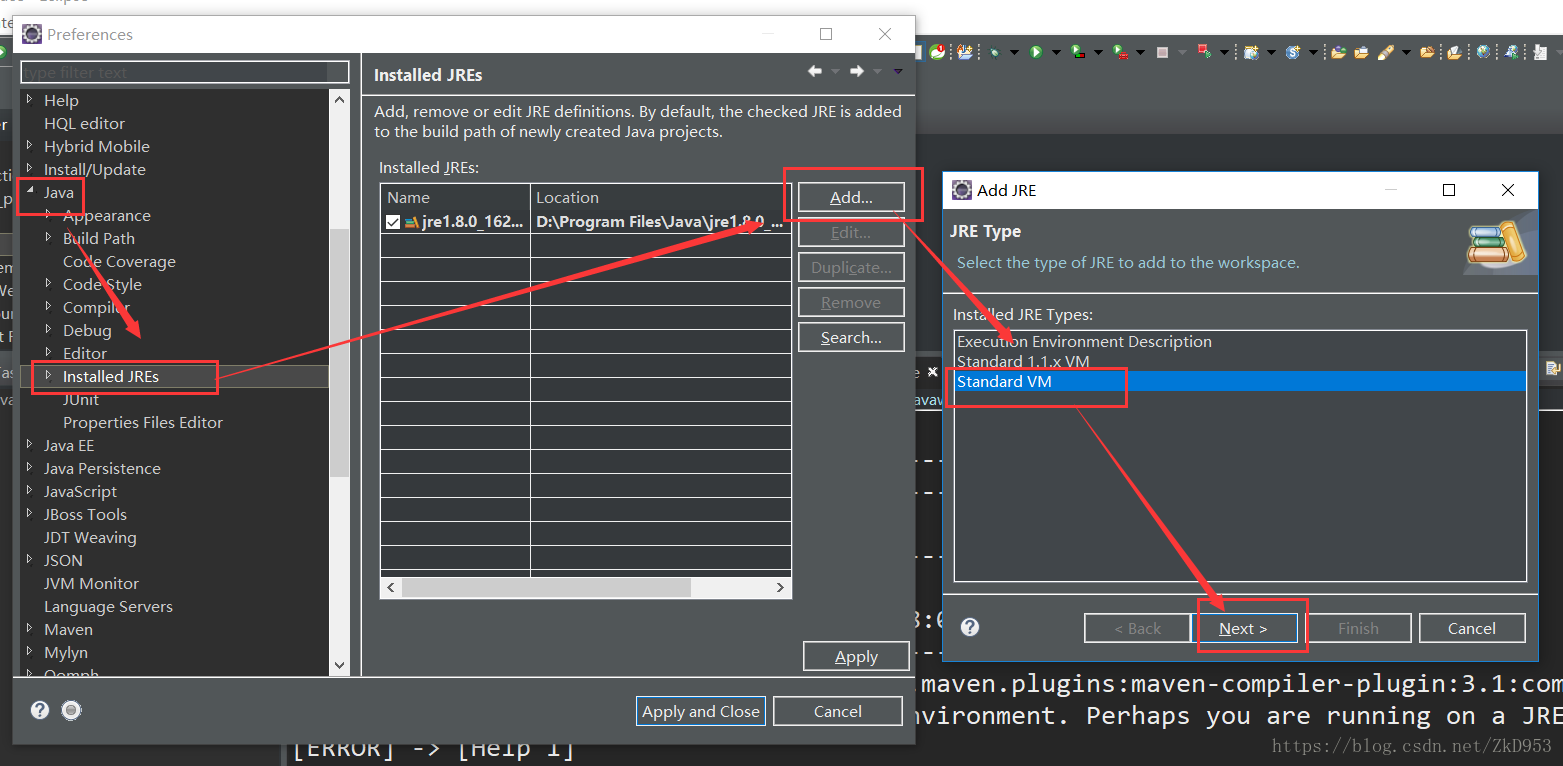Collapse the Java category in the preferences tree

click(29, 192)
